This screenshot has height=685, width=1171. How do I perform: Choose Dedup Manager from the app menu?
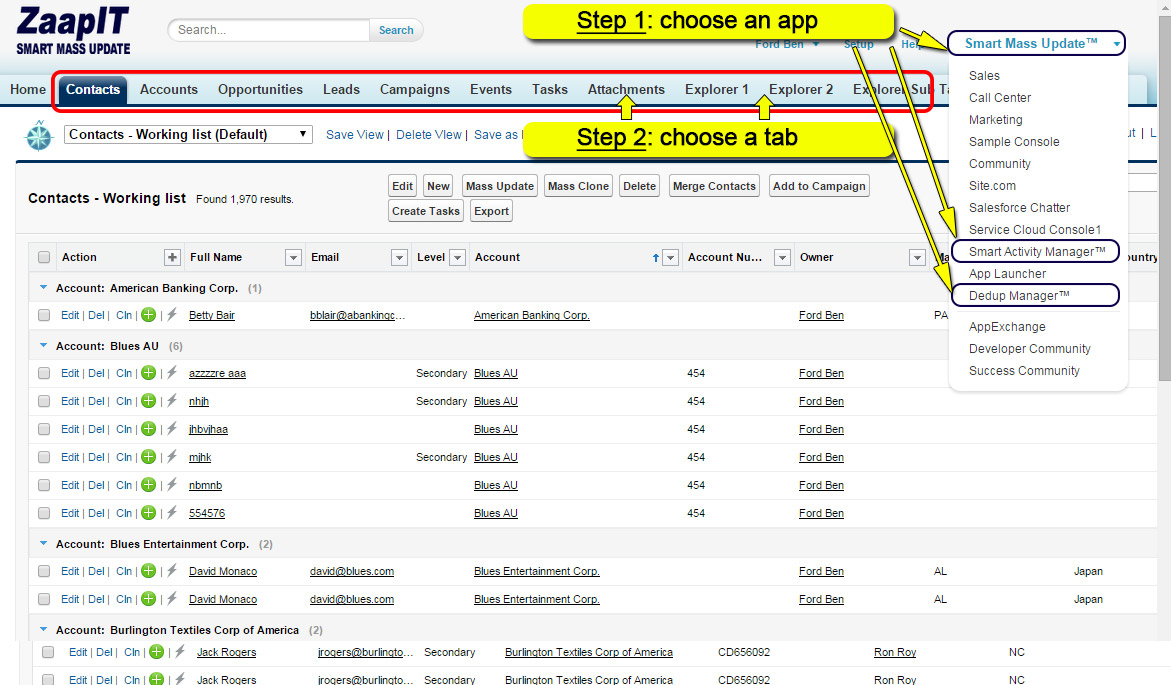point(1019,295)
